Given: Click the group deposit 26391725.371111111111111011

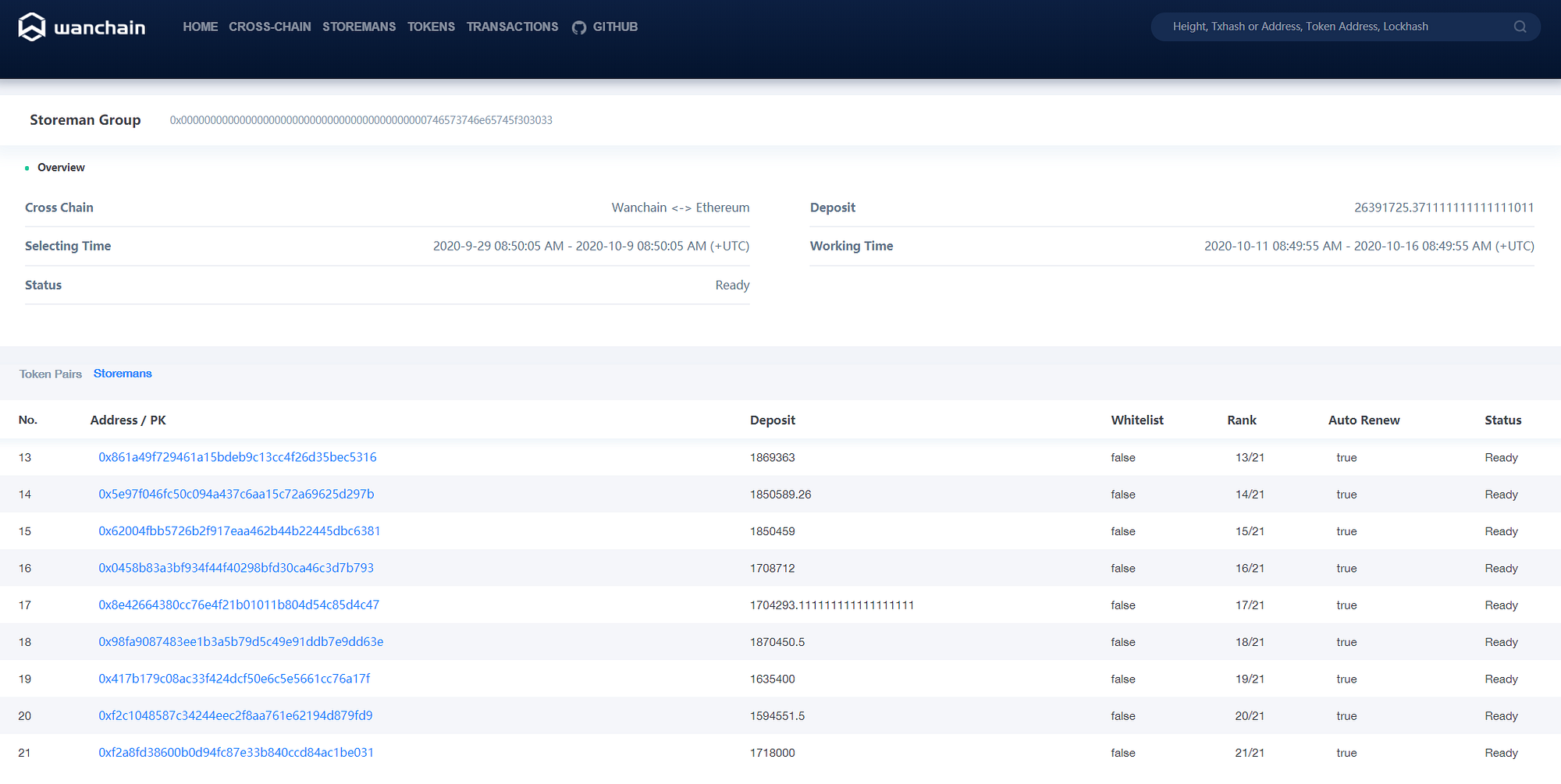Looking at the screenshot, I should [1444, 208].
